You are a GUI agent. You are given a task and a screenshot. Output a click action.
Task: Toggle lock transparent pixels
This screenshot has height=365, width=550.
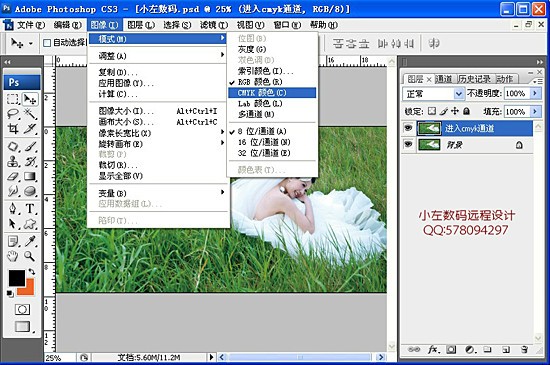432,111
